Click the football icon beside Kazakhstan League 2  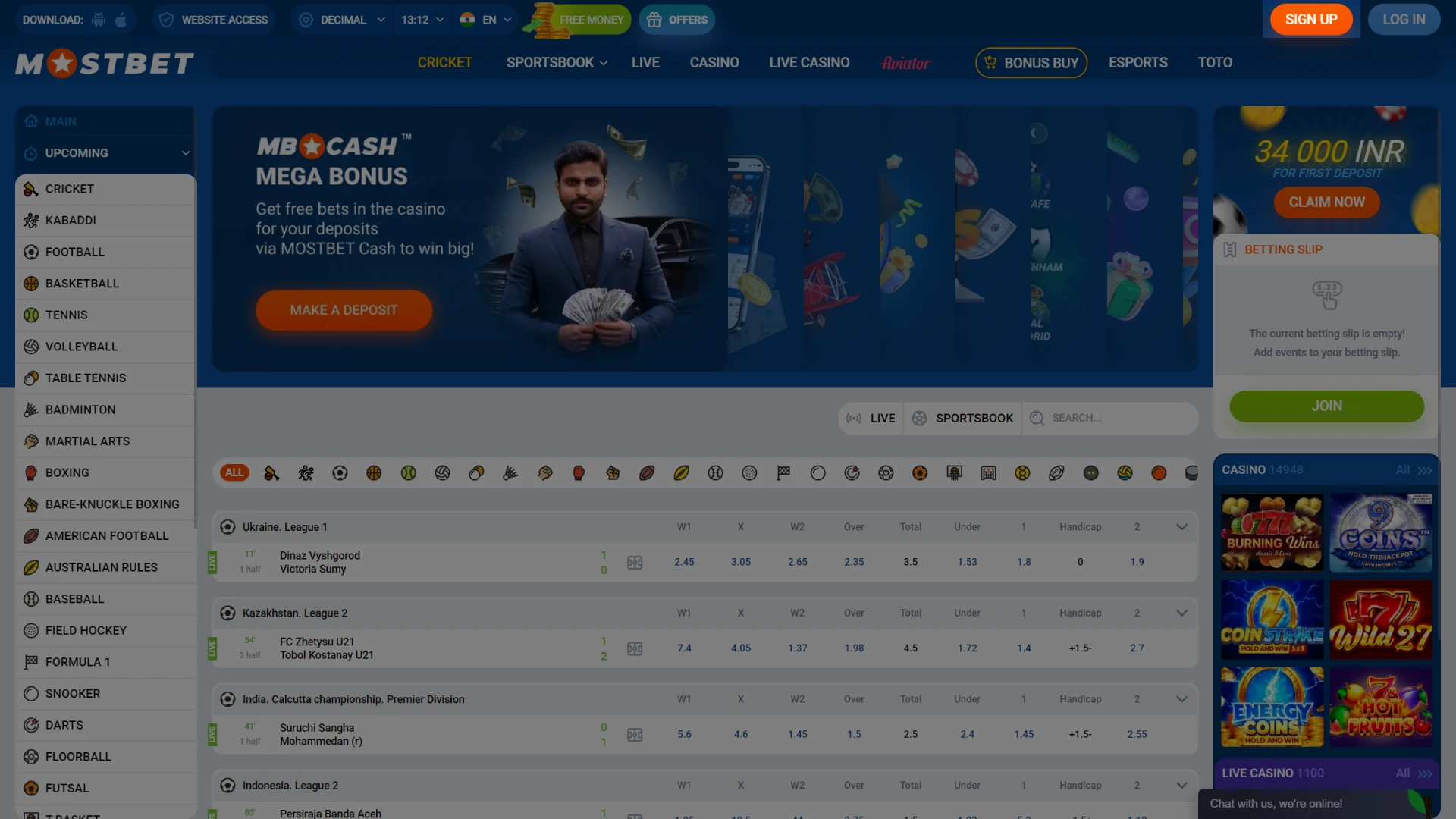click(x=227, y=613)
